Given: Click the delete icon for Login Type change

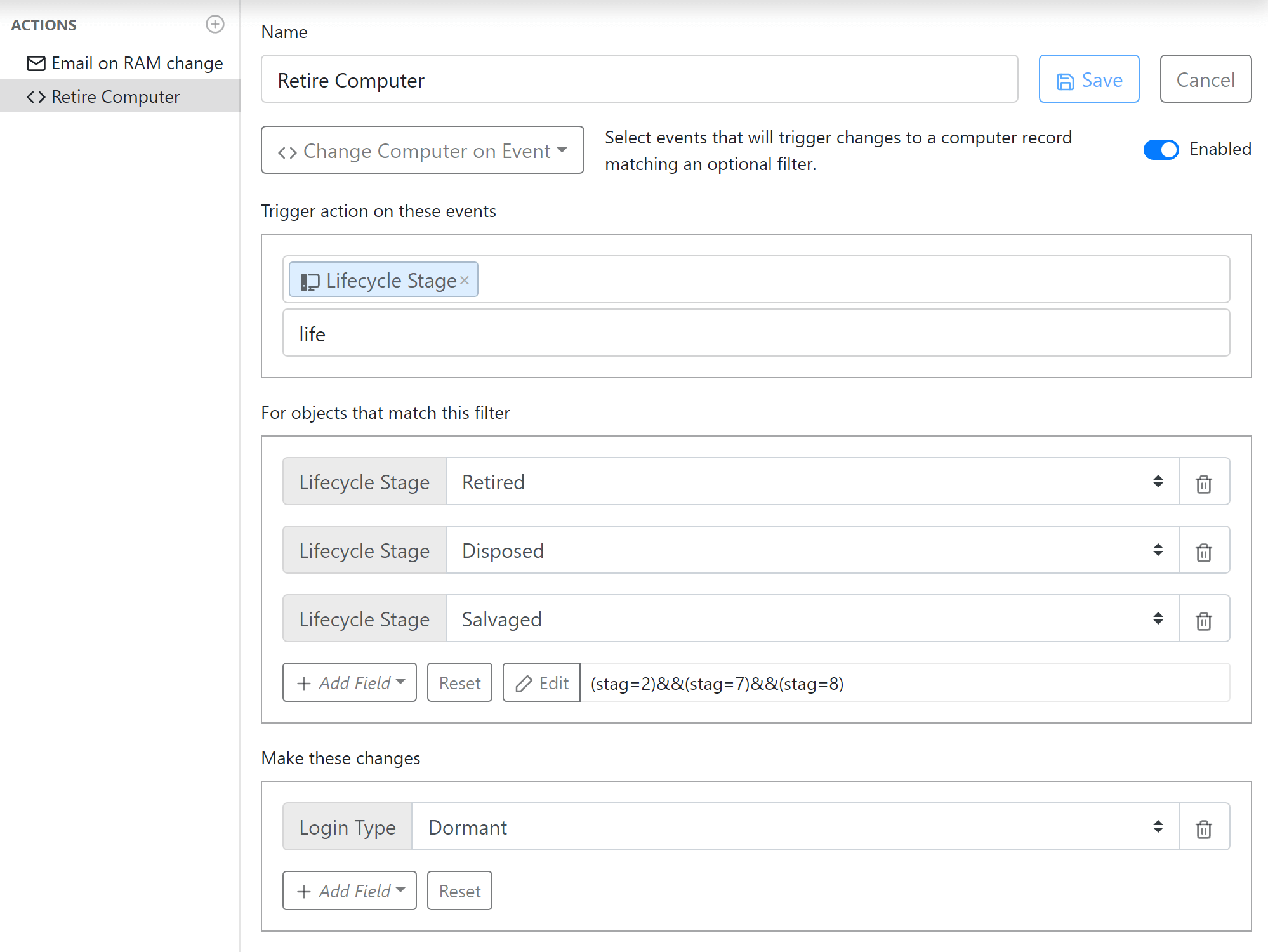Looking at the screenshot, I should 1204,828.
